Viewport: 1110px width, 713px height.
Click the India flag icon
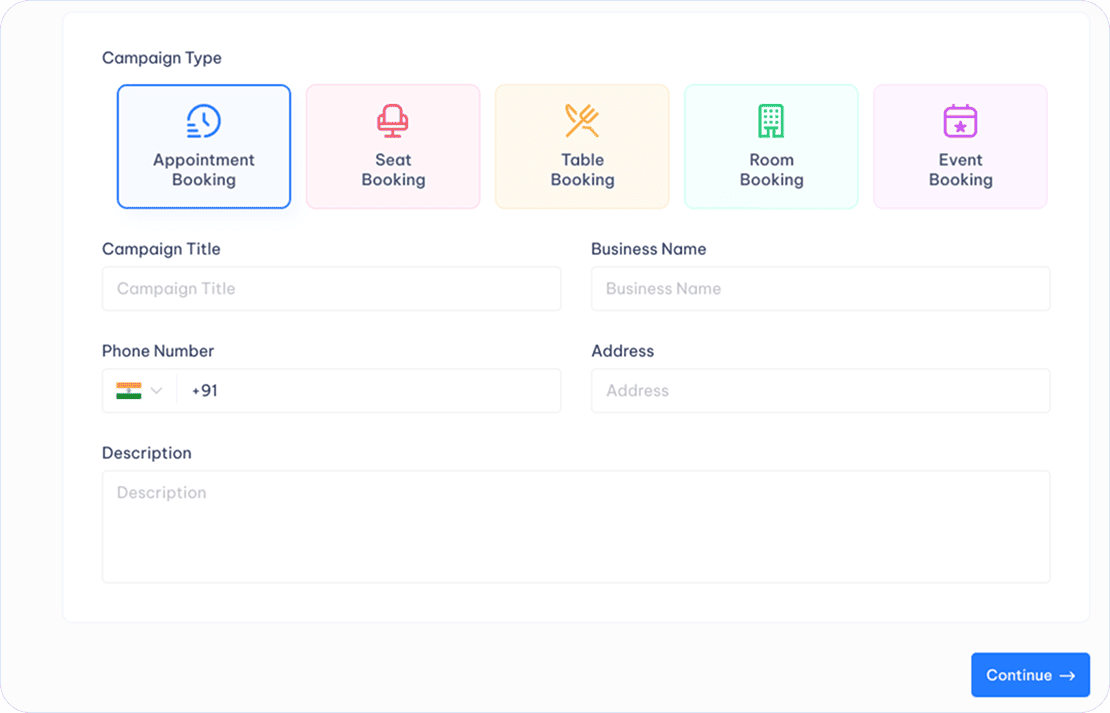pos(128,391)
